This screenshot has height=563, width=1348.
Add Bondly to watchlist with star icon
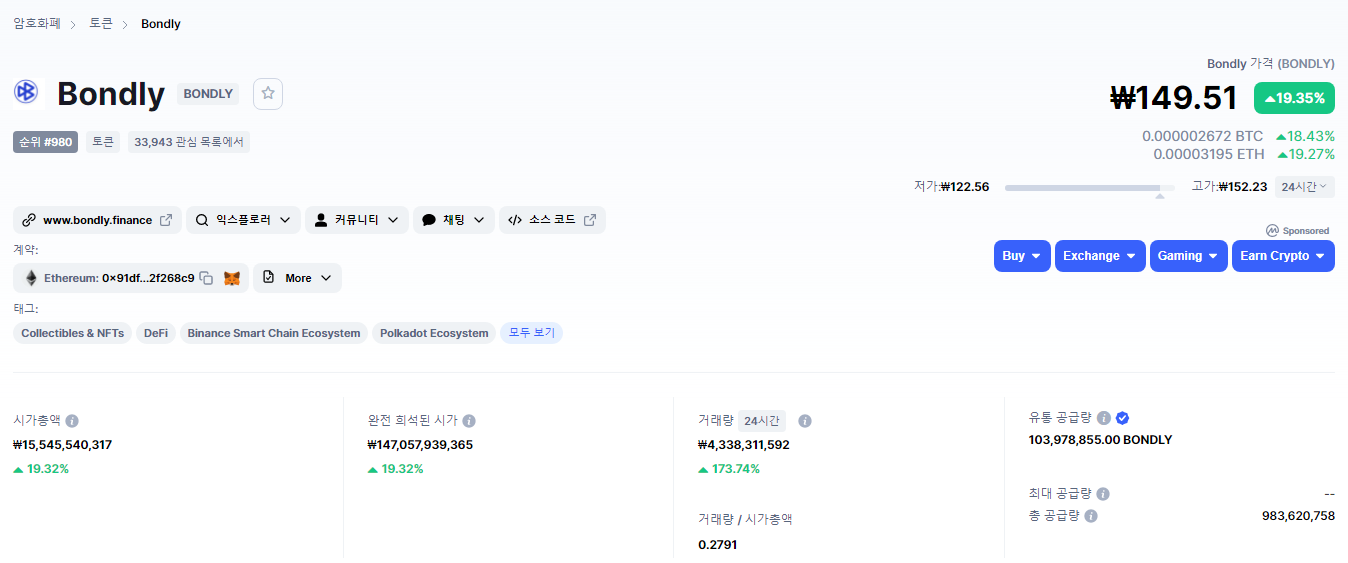click(x=268, y=93)
